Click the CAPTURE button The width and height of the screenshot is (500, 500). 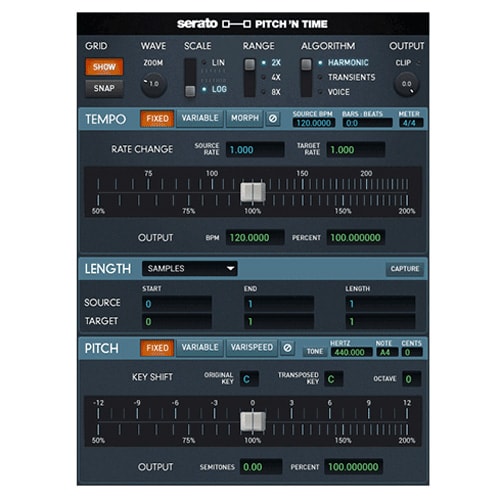tap(405, 269)
